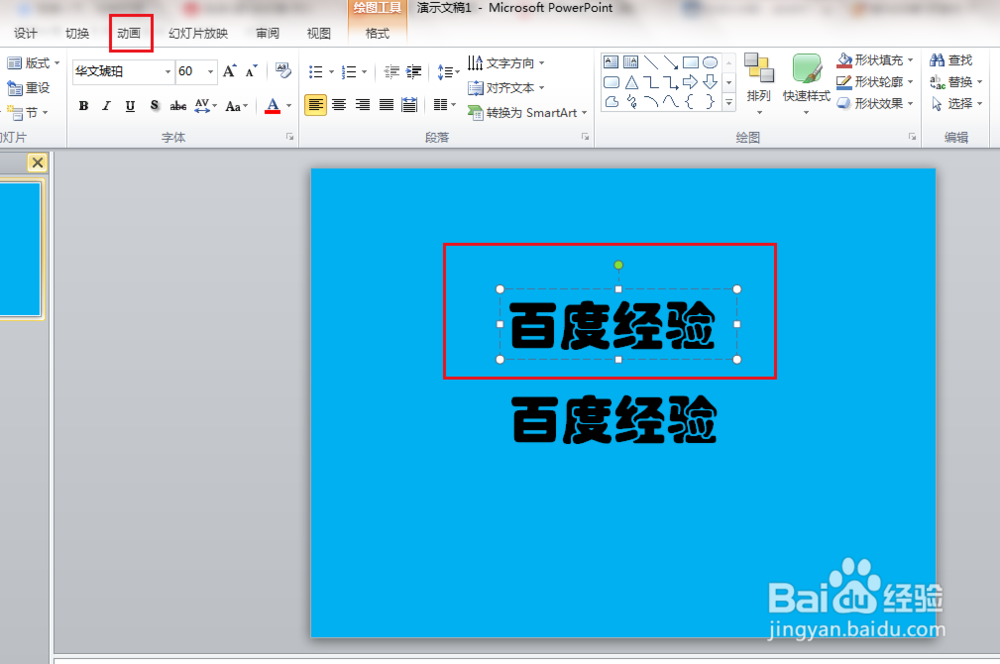Image resolution: width=1000 pixels, height=664 pixels.
Task: Open 文字方向 text direction menu
Action: point(506,63)
